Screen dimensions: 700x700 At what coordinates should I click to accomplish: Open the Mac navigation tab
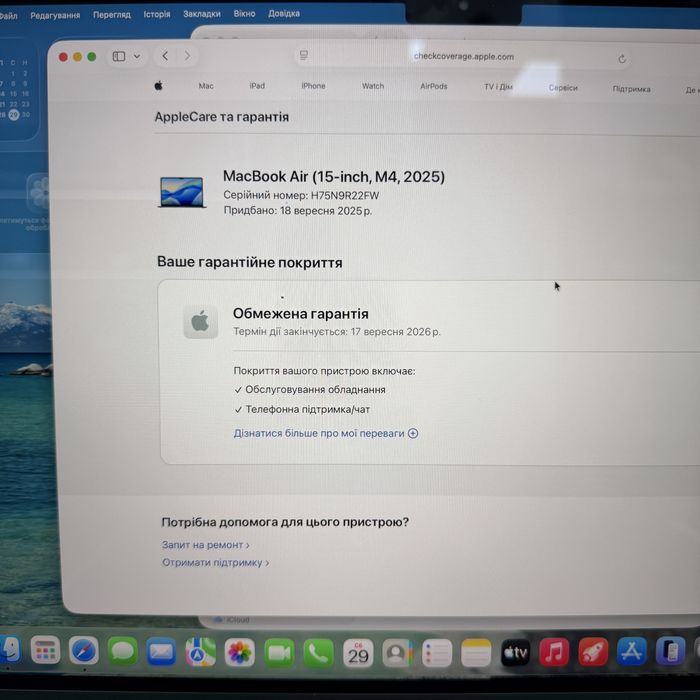tap(206, 86)
